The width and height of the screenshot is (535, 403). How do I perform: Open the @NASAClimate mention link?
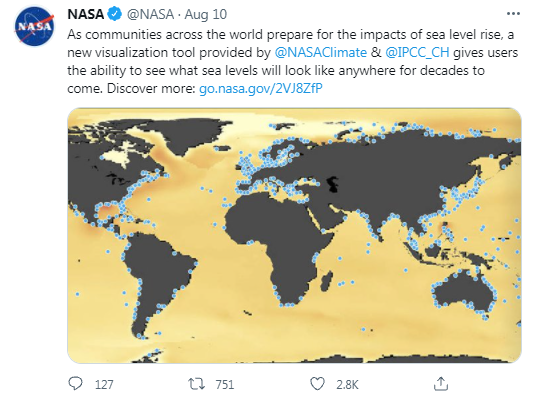(x=320, y=53)
